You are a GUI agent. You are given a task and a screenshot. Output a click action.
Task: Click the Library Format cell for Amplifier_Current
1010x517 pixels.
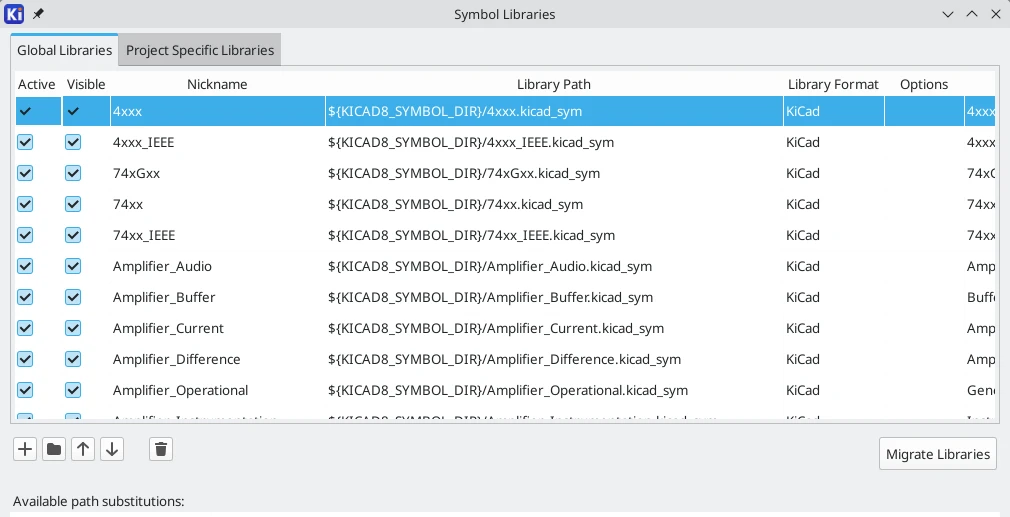tap(833, 328)
